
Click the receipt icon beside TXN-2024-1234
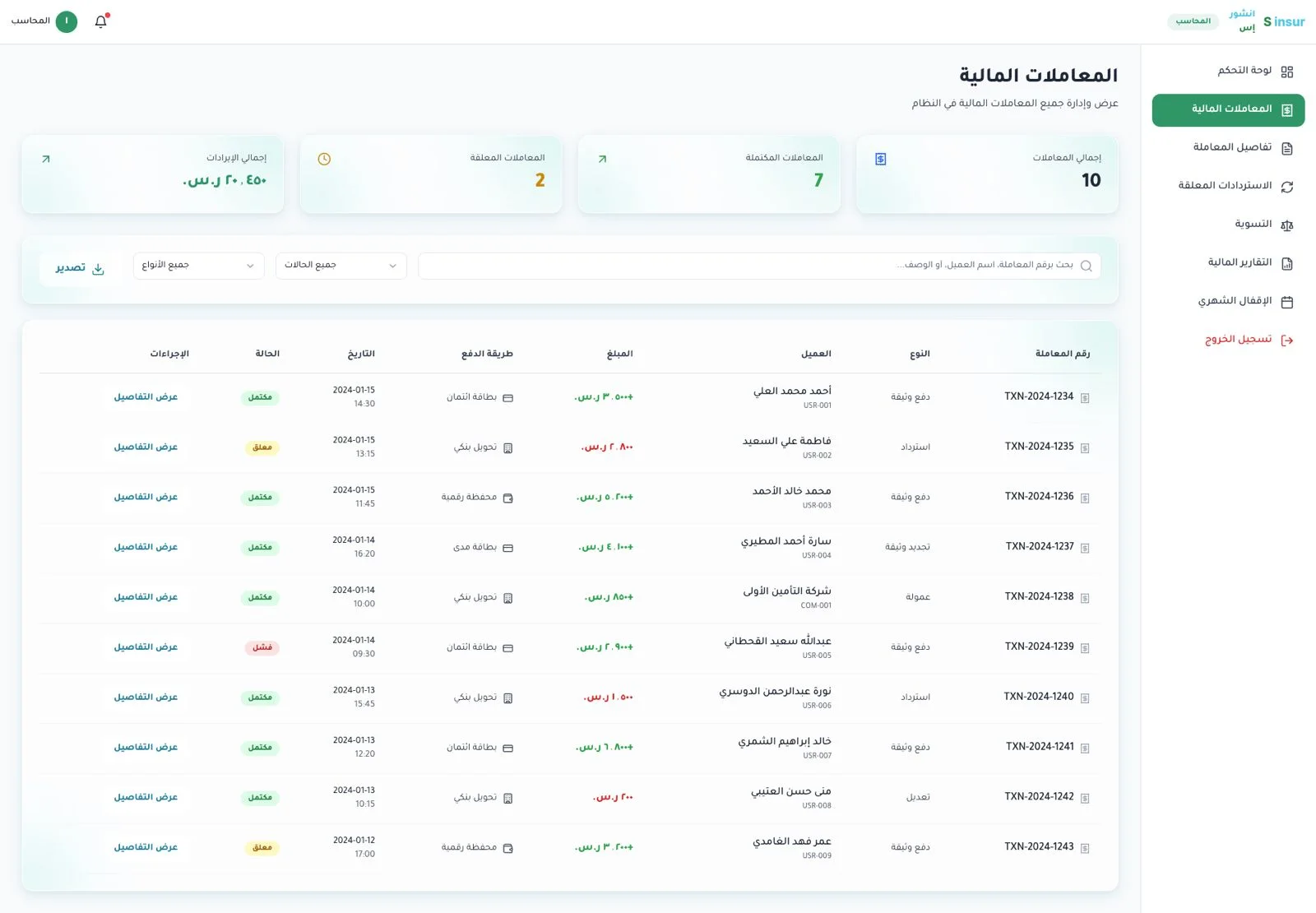(x=1085, y=398)
